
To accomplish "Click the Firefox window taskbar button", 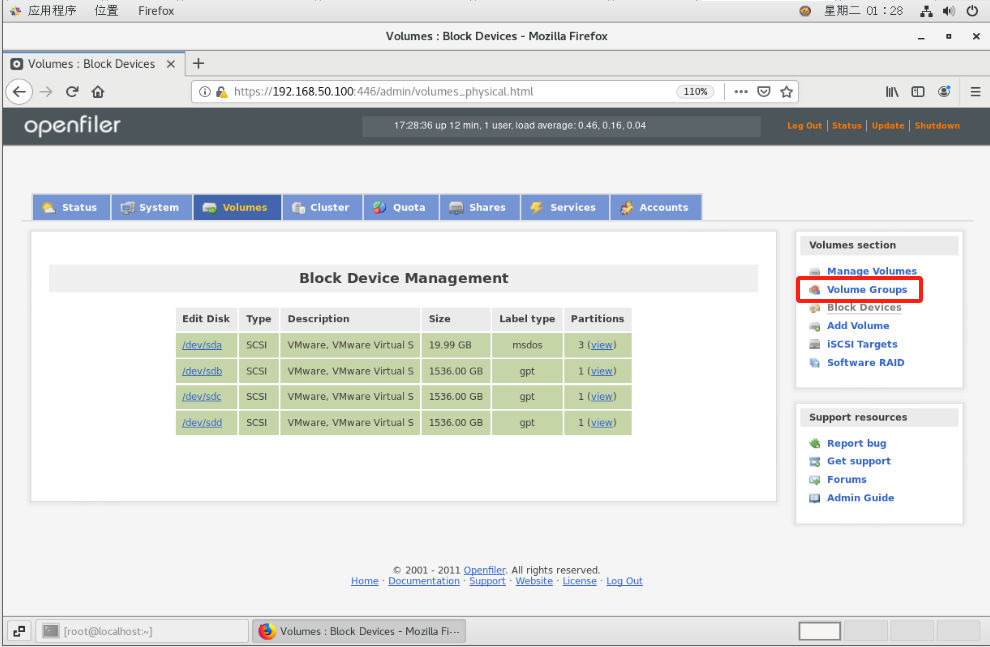I will pyautogui.click(x=359, y=631).
